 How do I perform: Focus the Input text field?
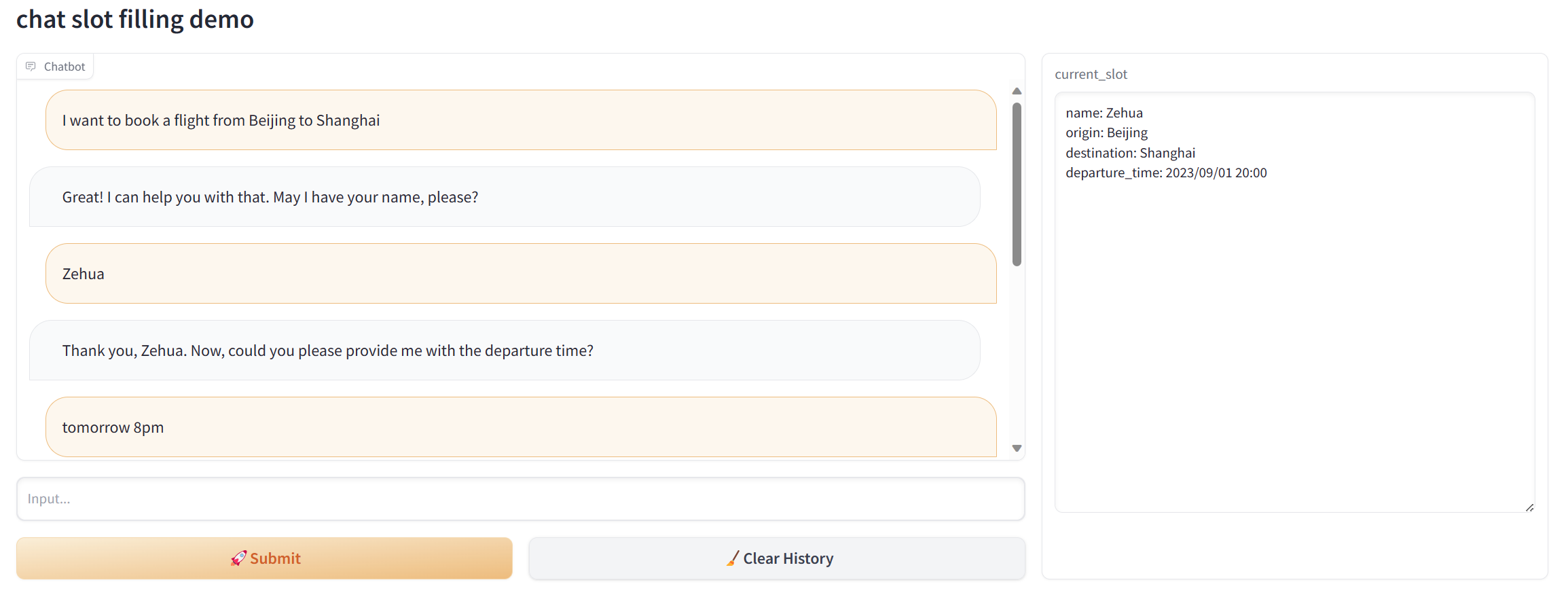[521, 499]
